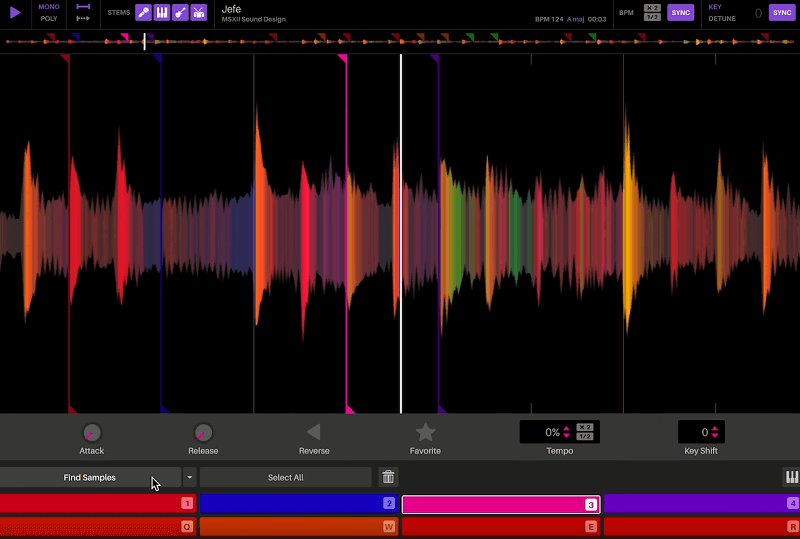Click the Select All button

[285, 478]
